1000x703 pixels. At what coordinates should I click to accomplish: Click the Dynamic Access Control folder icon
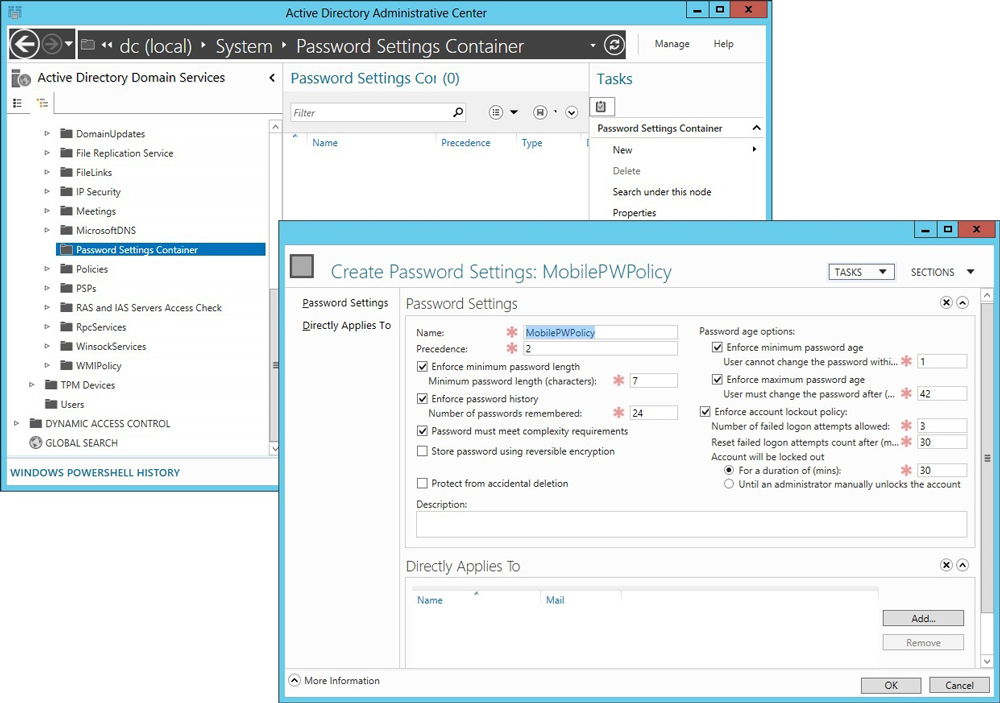[x=36, y=423]
